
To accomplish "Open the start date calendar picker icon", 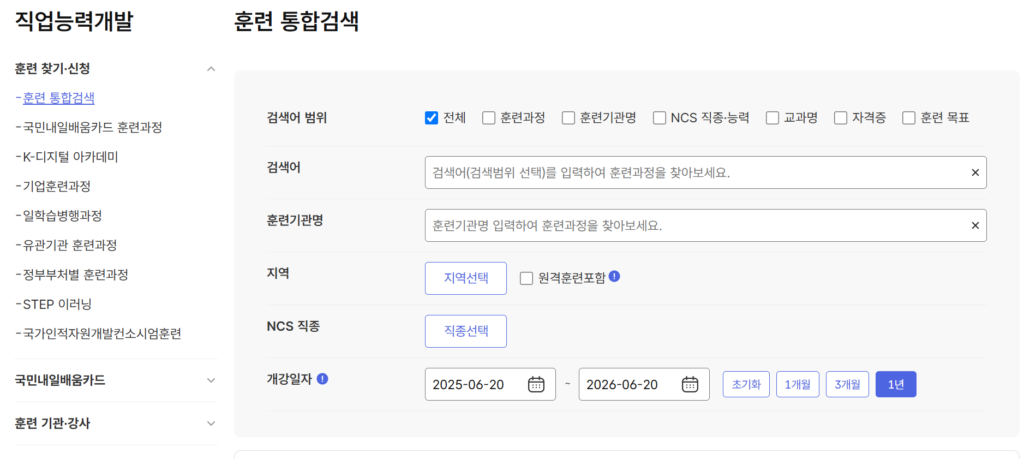I will (x=536, y=384).
